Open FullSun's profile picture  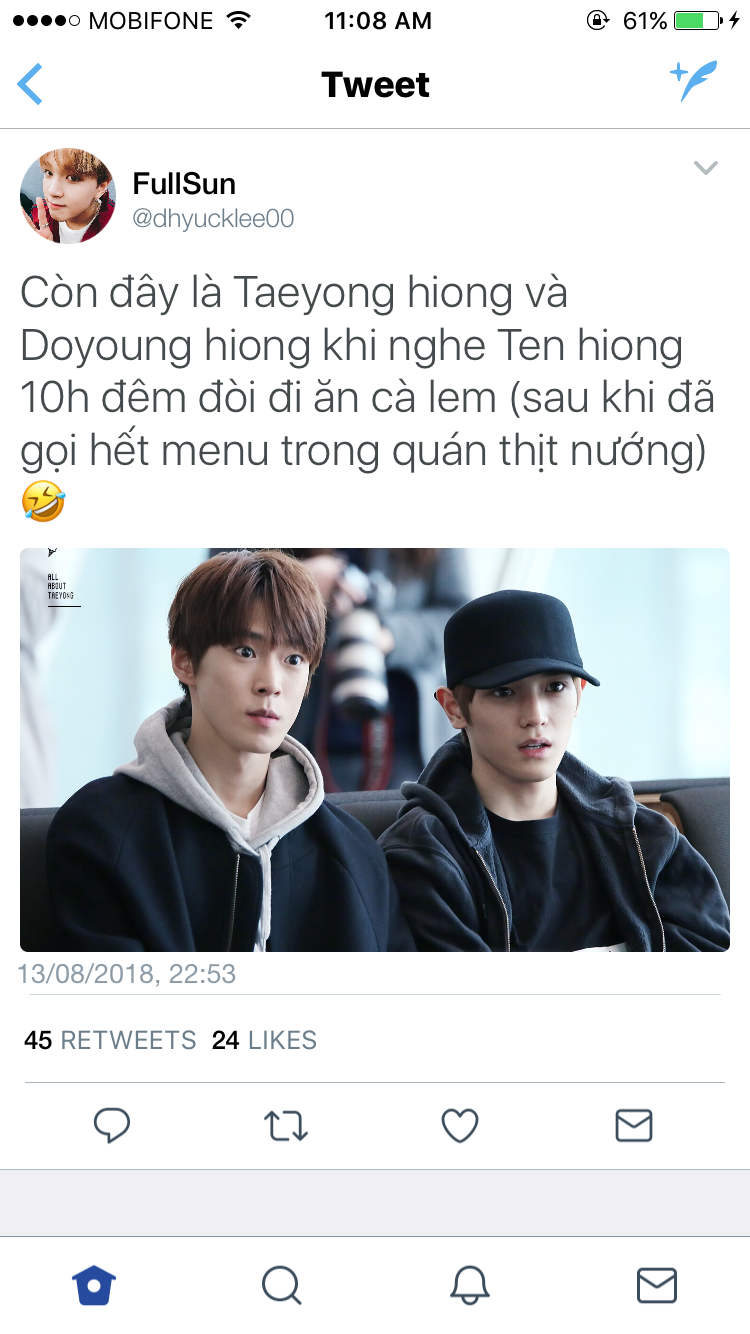(x=68, y=196)
